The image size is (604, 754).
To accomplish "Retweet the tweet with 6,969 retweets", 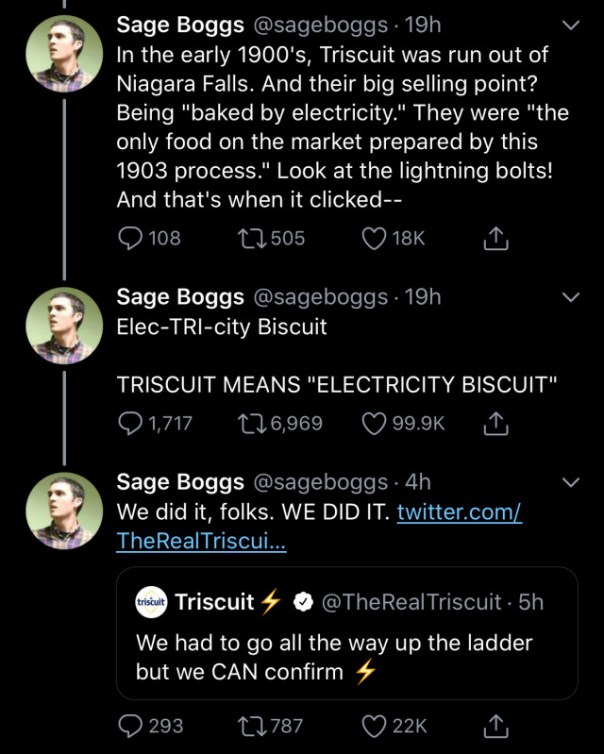I will coord(249,423).
